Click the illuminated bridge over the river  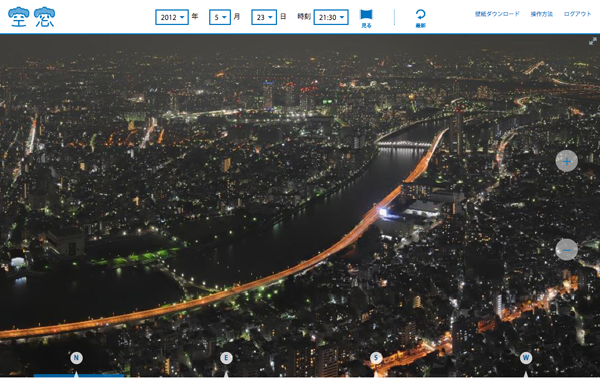tap(405, 144)
